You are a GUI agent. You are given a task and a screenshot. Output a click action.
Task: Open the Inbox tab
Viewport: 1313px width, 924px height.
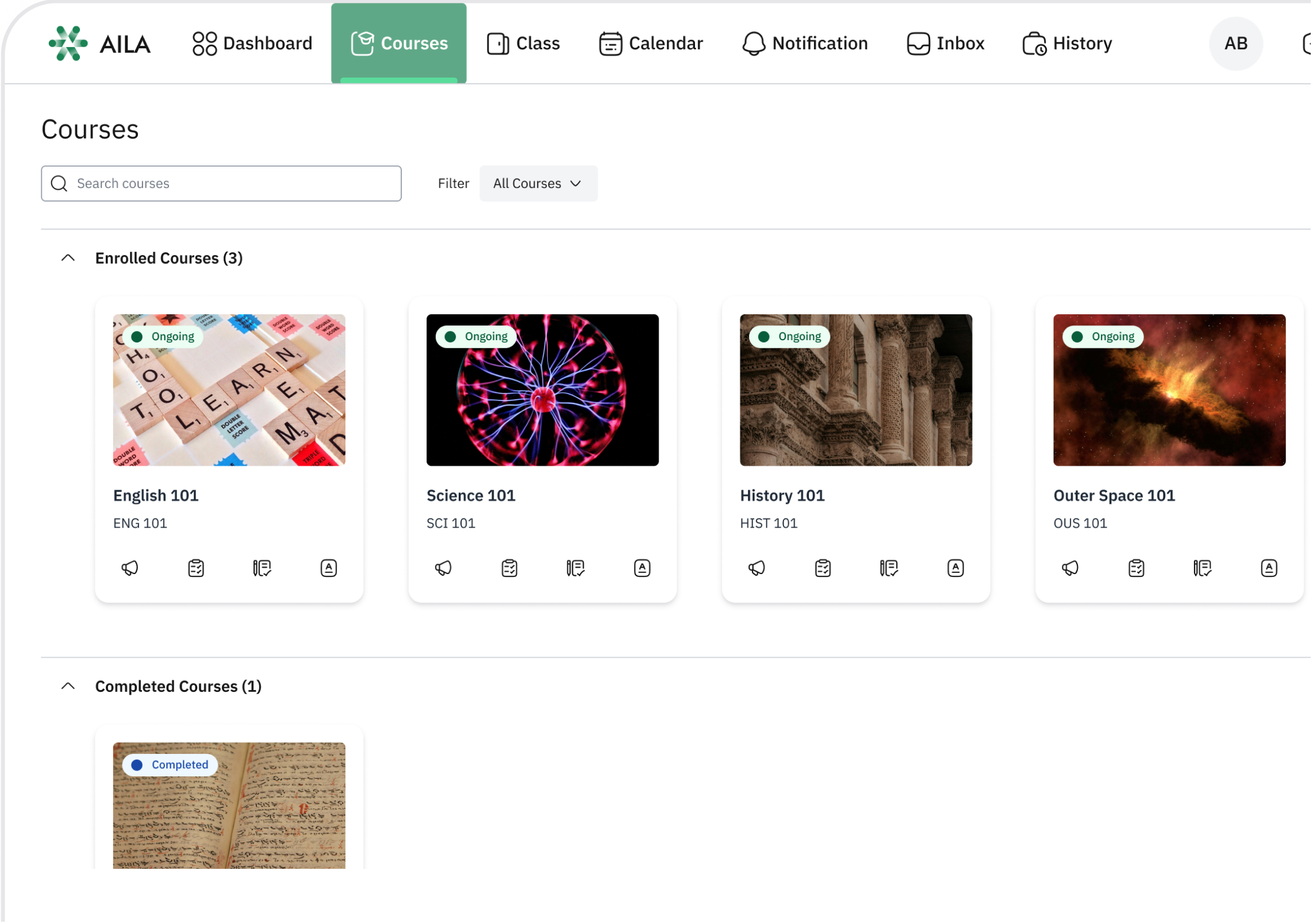click(x=946, y=44)
